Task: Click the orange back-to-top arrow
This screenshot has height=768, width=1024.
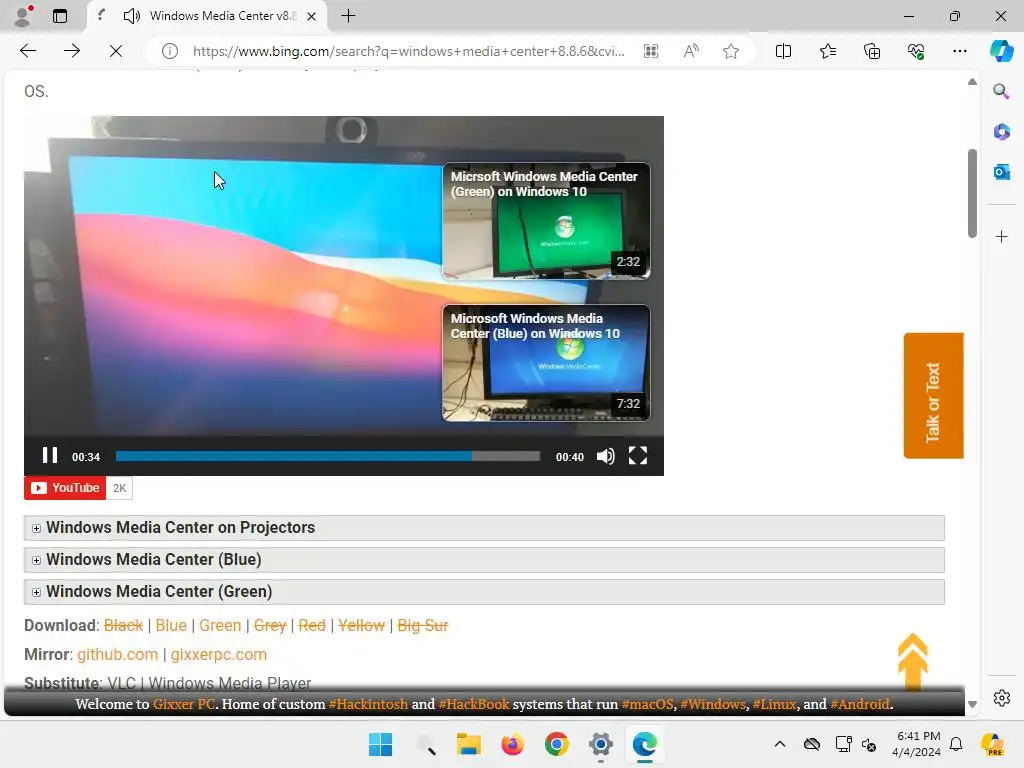Action: coord(912,660)
